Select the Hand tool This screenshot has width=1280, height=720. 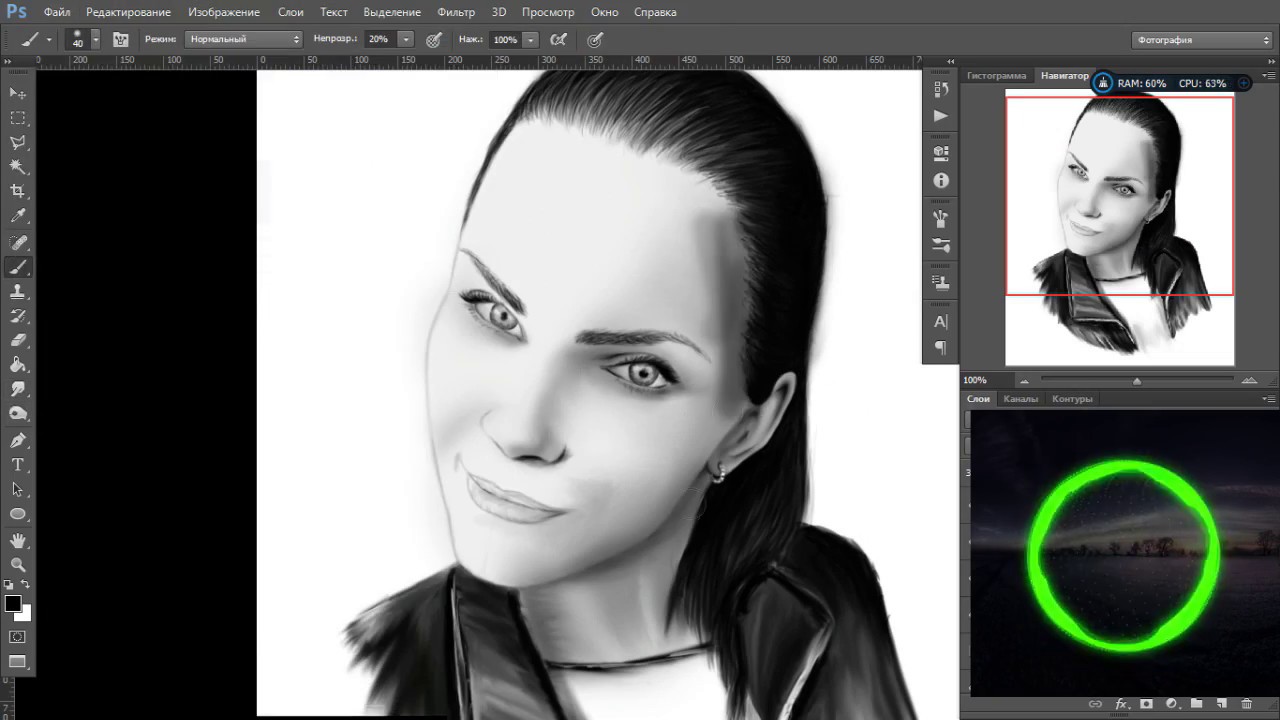point(18,541)
